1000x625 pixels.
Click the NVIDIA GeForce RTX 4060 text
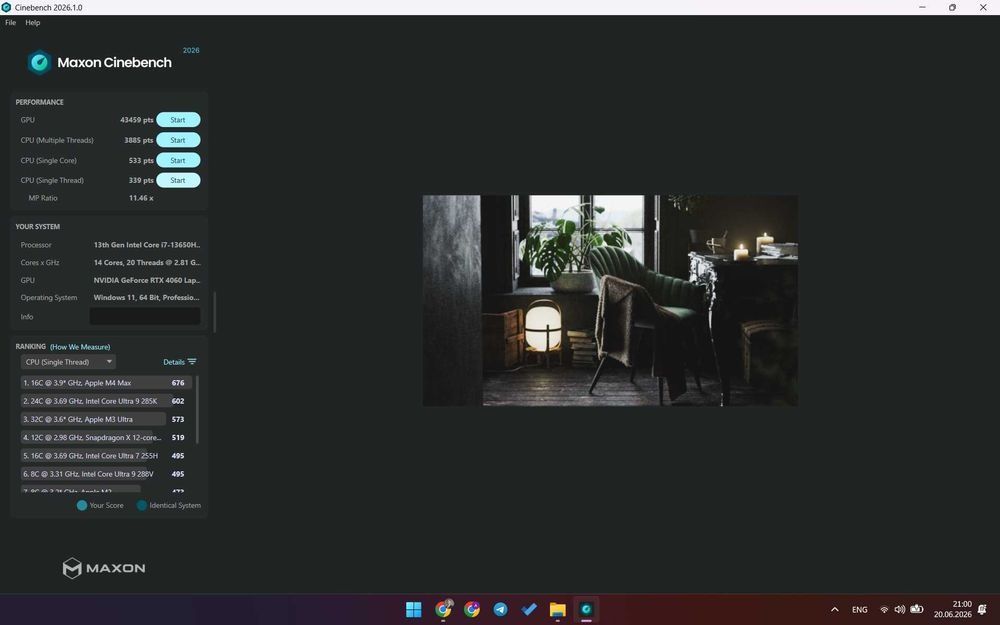coord(147,280)
